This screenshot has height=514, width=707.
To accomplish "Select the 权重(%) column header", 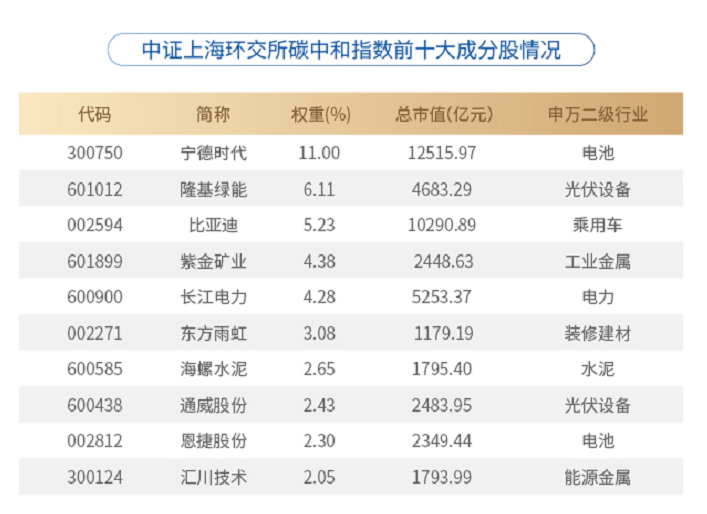I will (321, 115).
